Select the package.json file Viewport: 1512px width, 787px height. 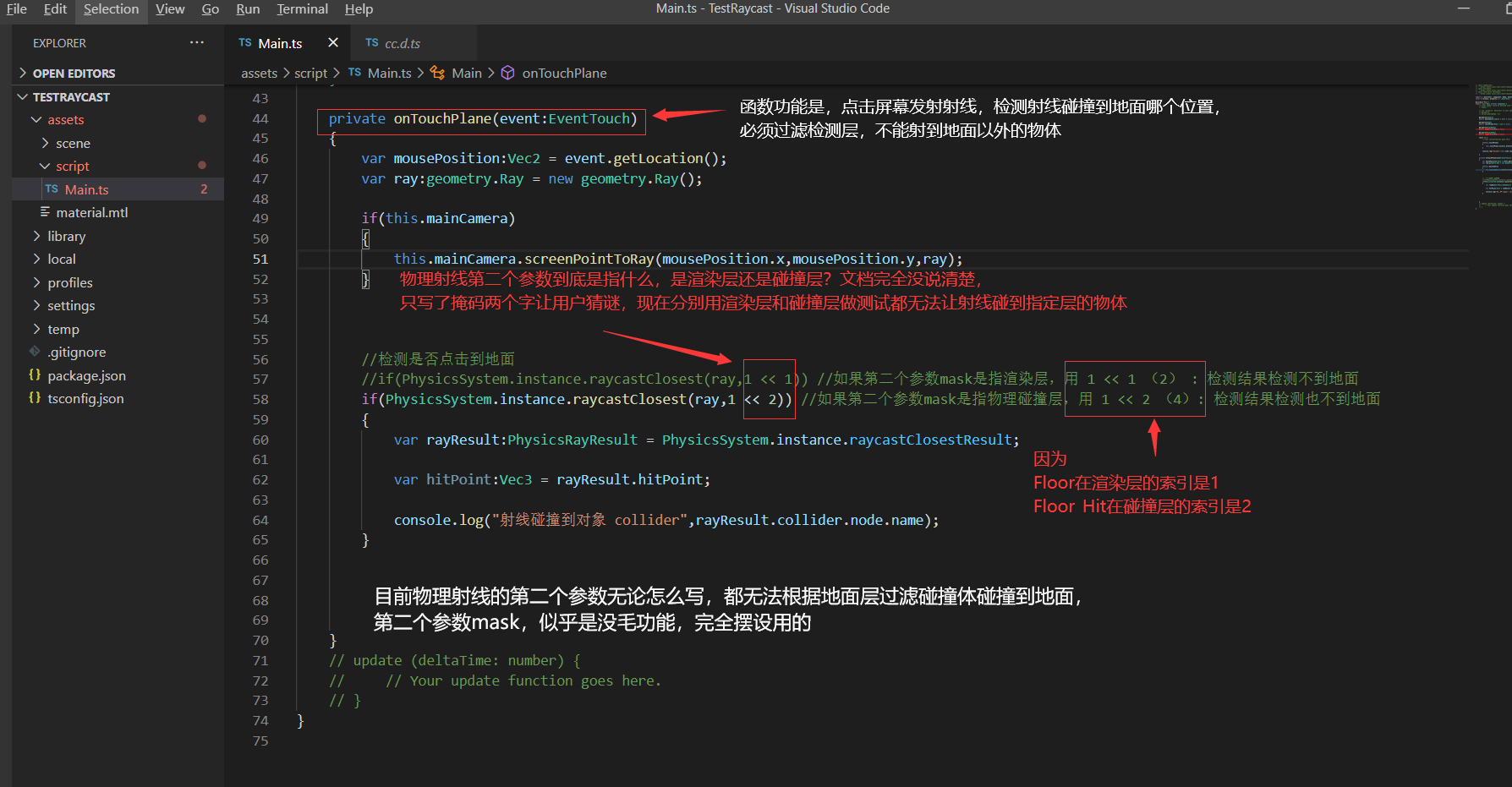tap(86, 375)
